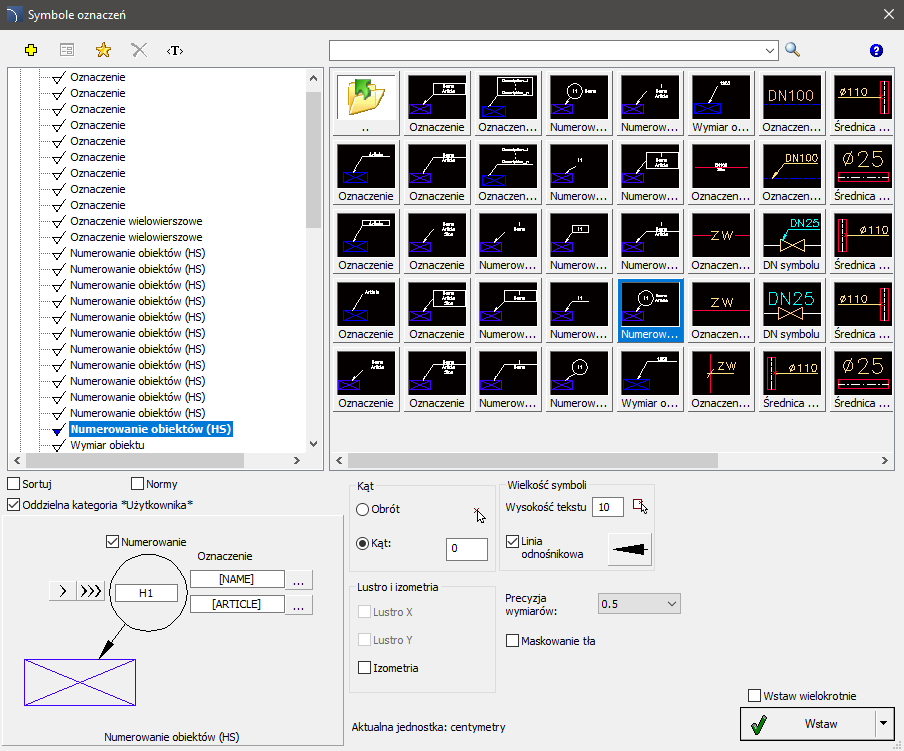Select Wymiar obiektu in the tree
The image size is (904, 751).
coord(107,445)
